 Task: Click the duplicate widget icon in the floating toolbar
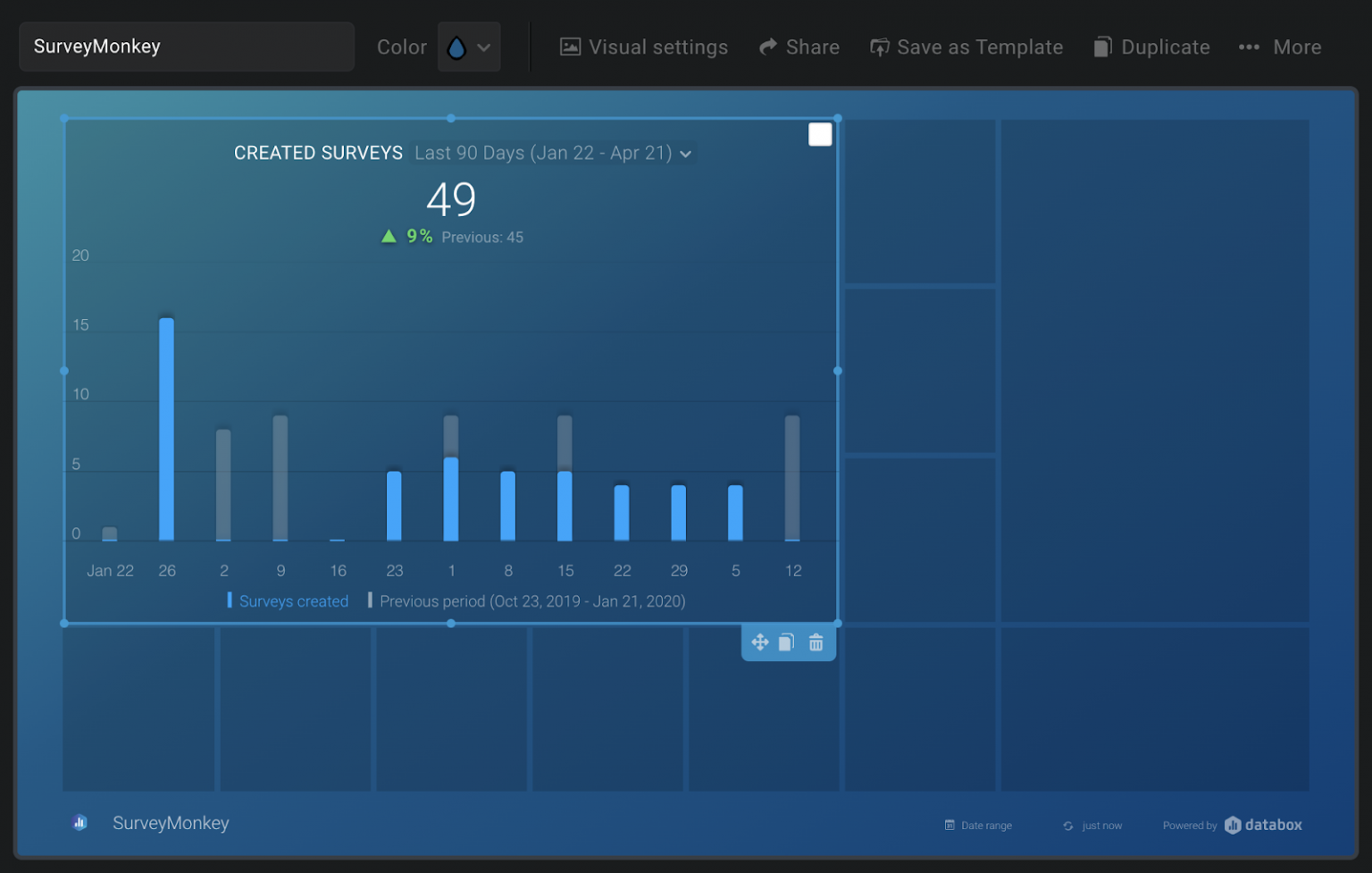(x=787, y=642)
